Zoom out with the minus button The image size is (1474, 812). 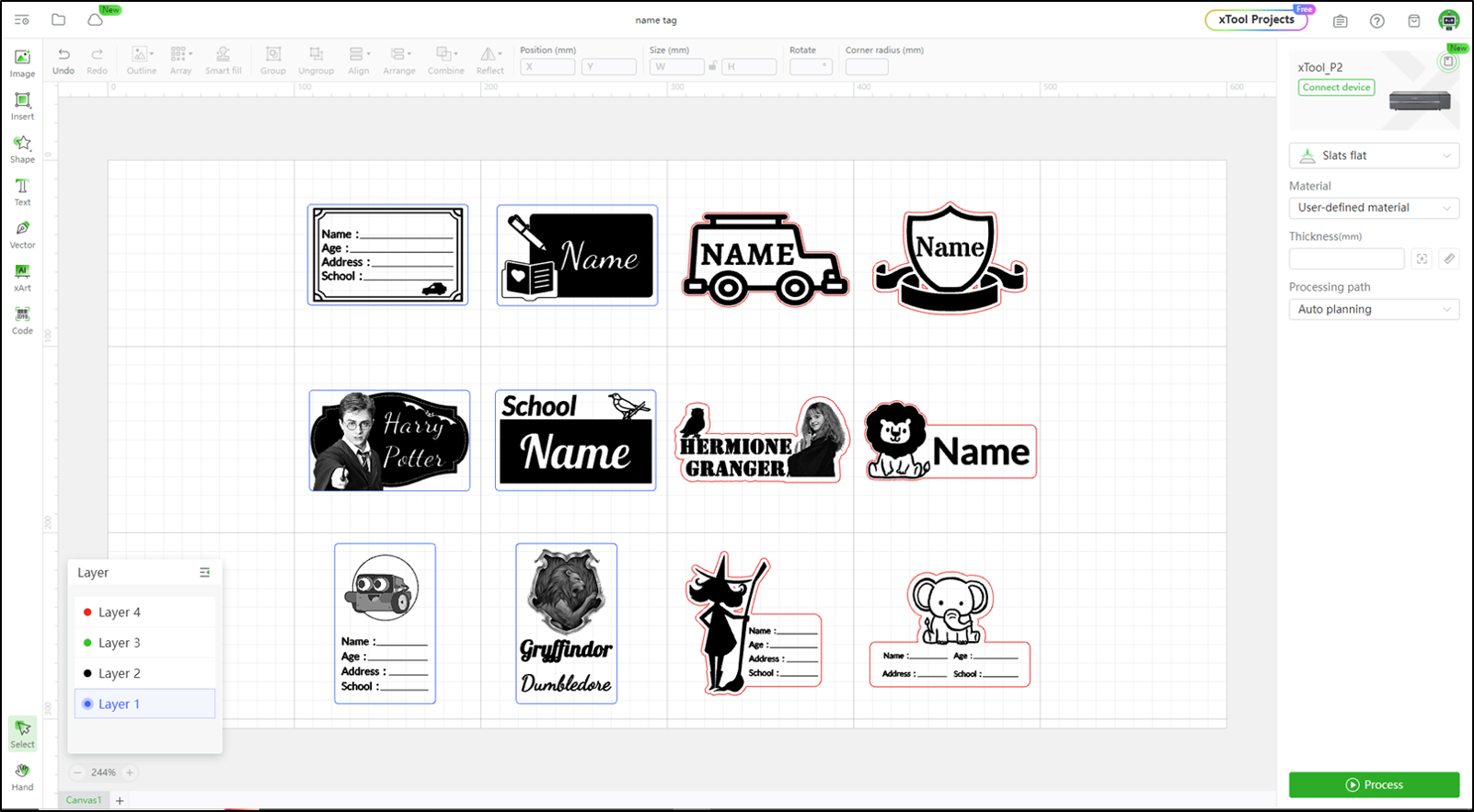click(77, 772)
